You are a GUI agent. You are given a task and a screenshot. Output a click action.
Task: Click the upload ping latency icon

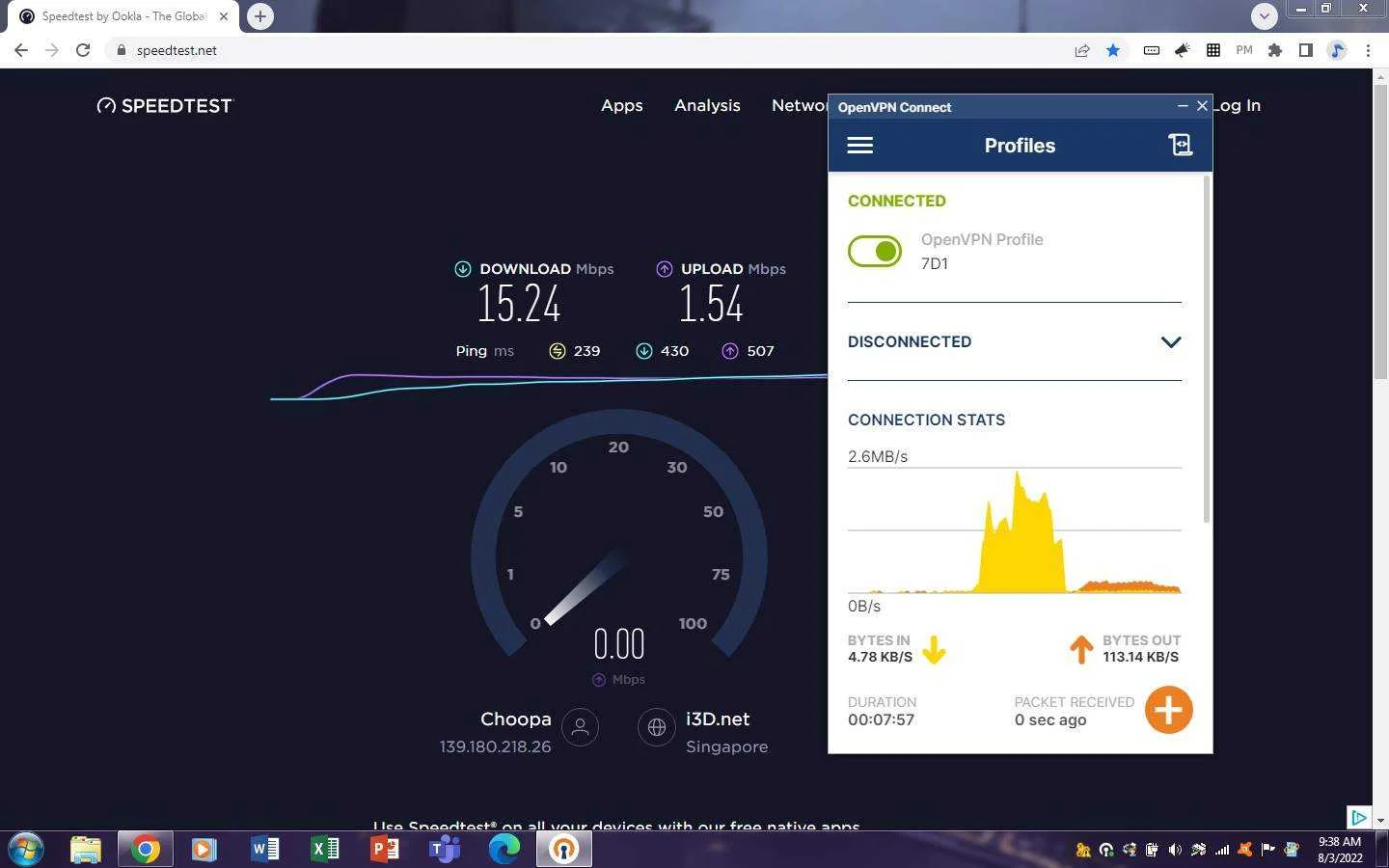point(730,351)
